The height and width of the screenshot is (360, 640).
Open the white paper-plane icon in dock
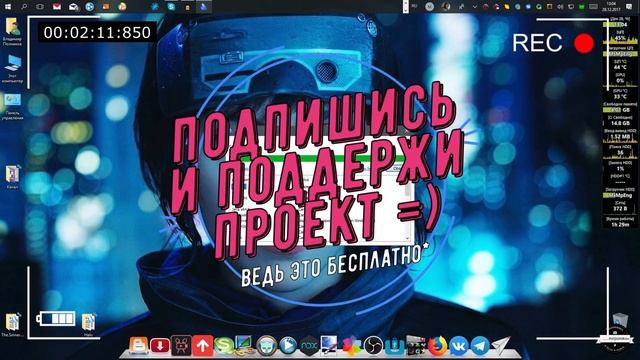pos(501,345)
